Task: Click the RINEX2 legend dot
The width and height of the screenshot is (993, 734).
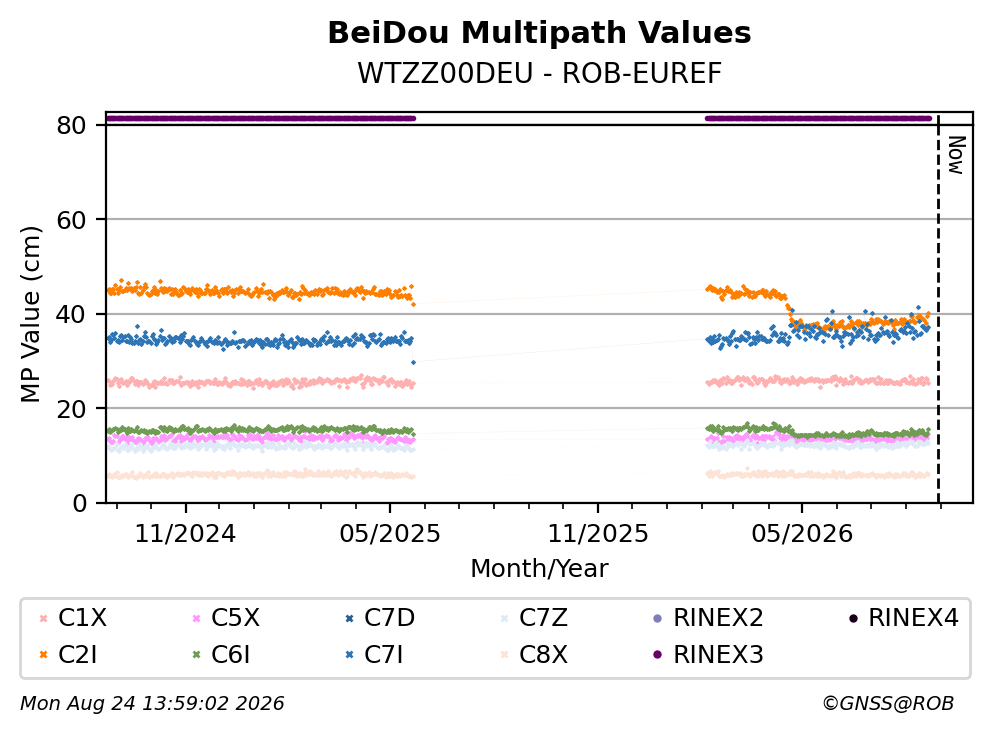Action: [x=657, y=618]
